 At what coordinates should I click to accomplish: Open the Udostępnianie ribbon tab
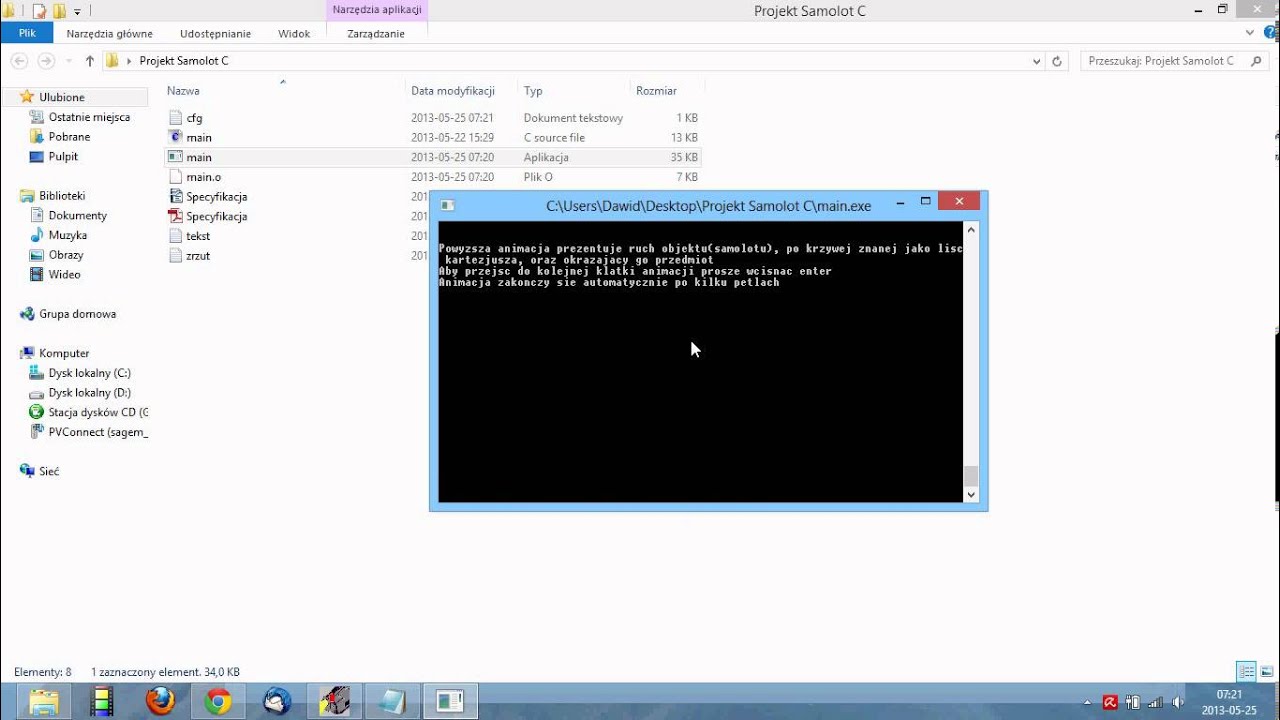click(215, 33)
